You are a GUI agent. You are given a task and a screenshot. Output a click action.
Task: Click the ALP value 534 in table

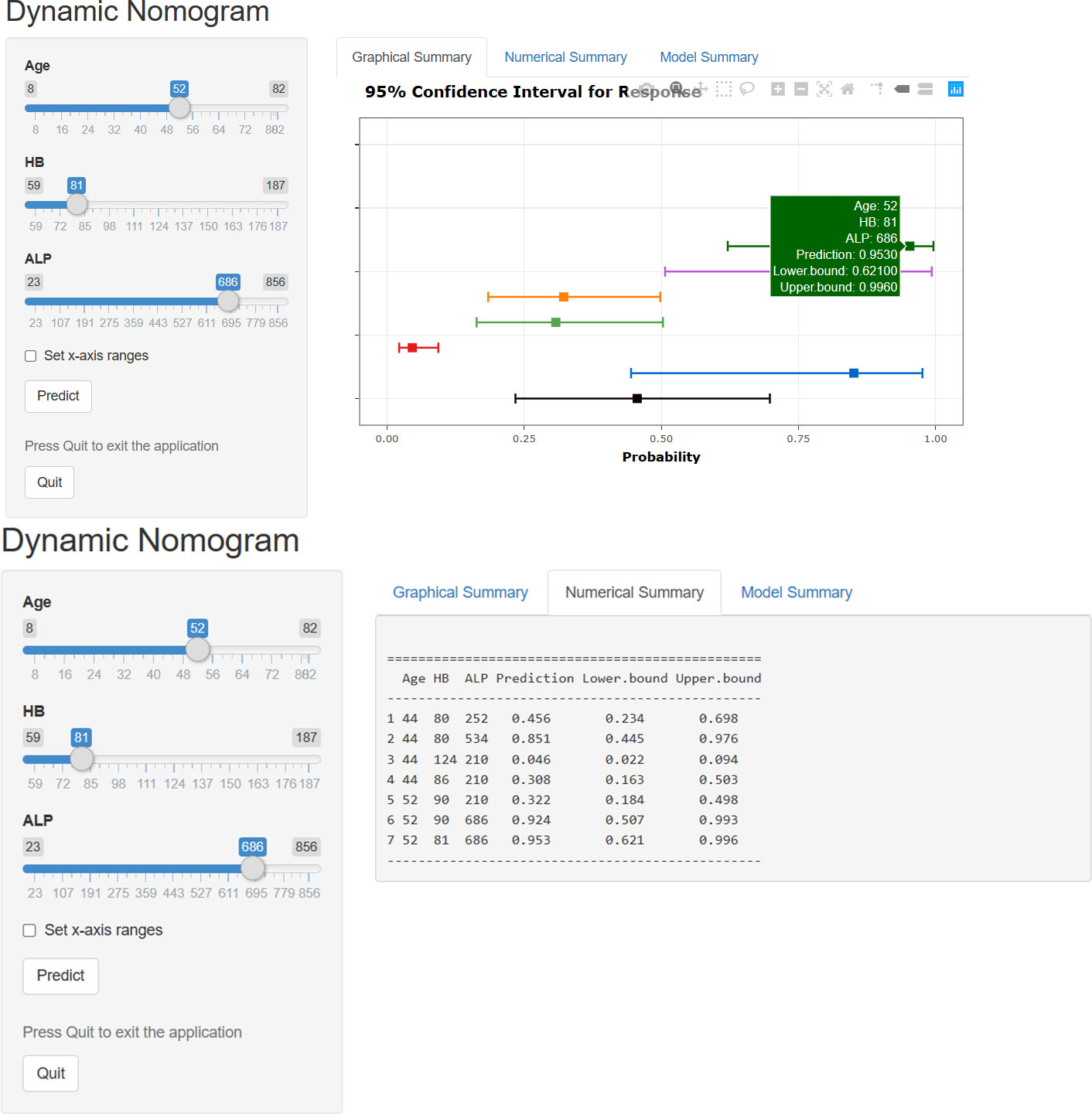[x=476, y=739]
